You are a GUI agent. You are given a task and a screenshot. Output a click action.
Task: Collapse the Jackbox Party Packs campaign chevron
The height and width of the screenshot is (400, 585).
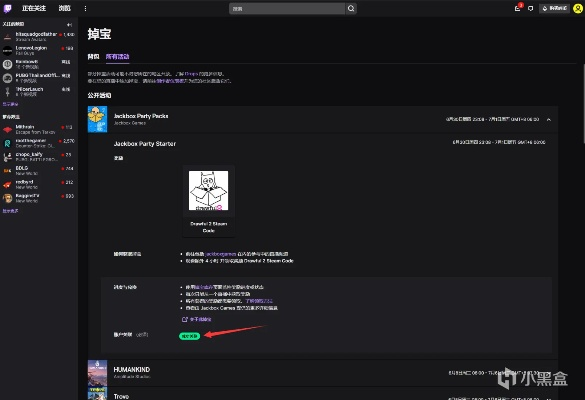tap(549, 119)
